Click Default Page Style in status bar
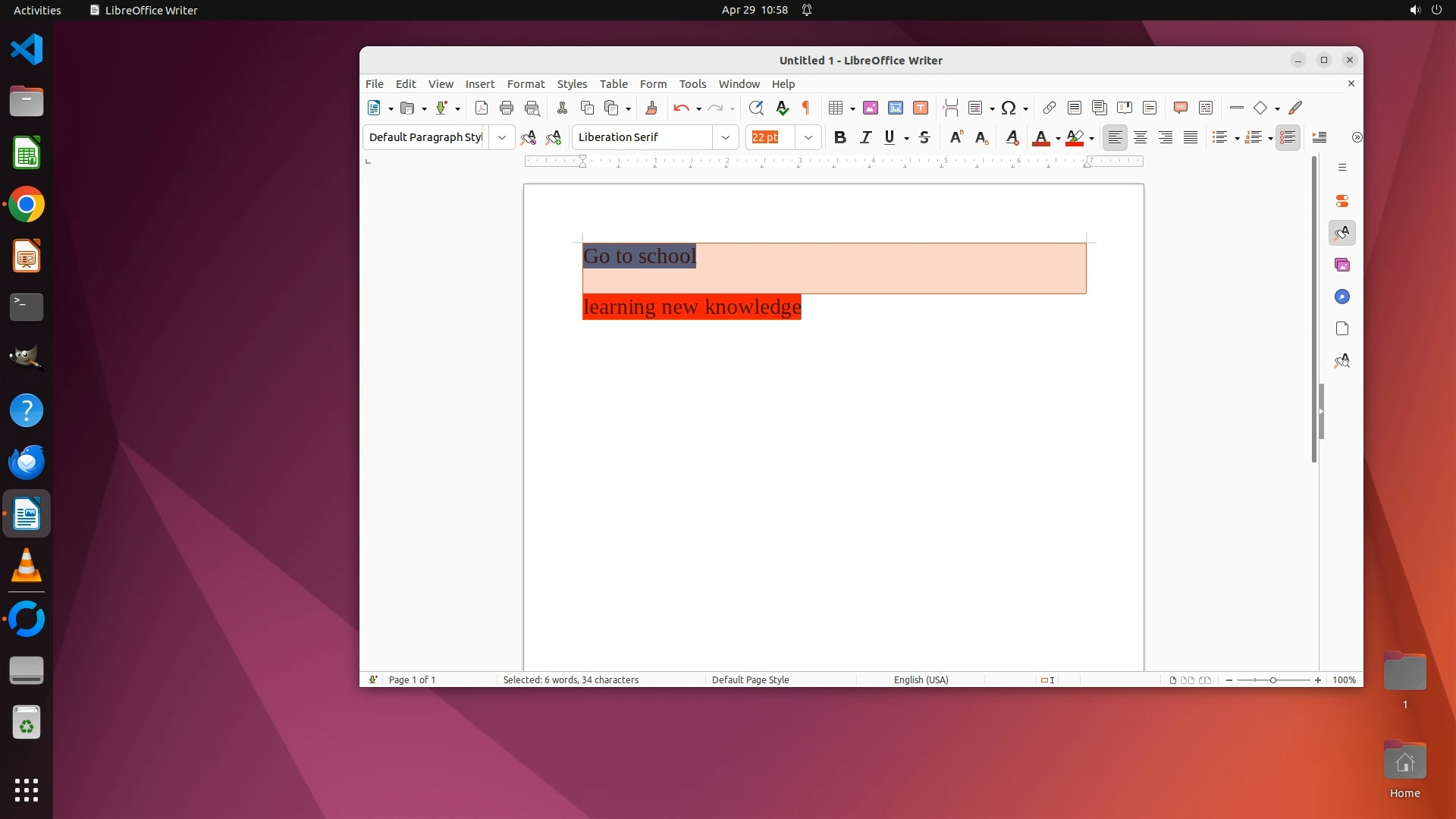Screen dimensions: 1456x819 point(750,680)
